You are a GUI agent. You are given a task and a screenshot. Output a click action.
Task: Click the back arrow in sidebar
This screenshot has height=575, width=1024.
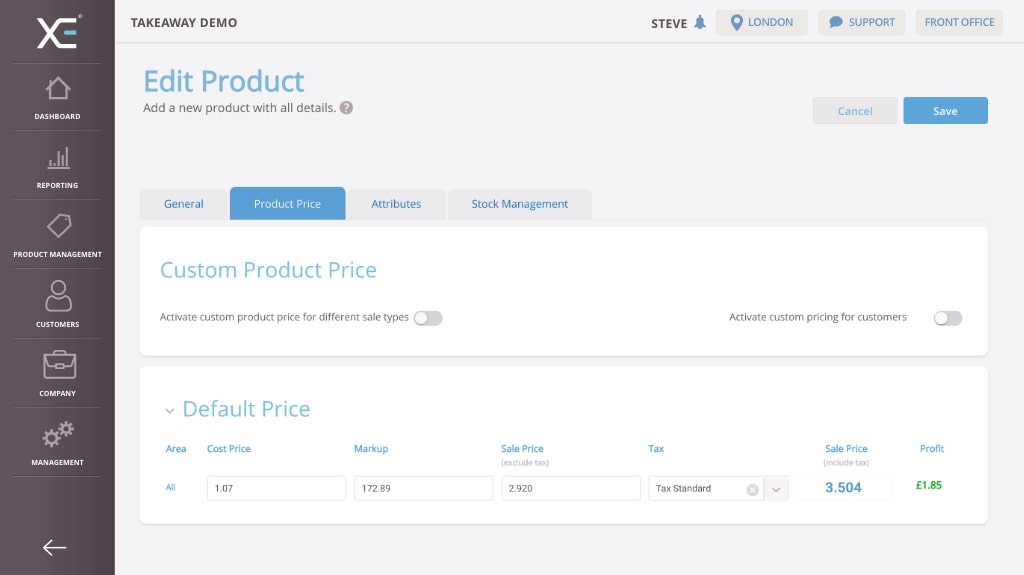coord(55,547)
